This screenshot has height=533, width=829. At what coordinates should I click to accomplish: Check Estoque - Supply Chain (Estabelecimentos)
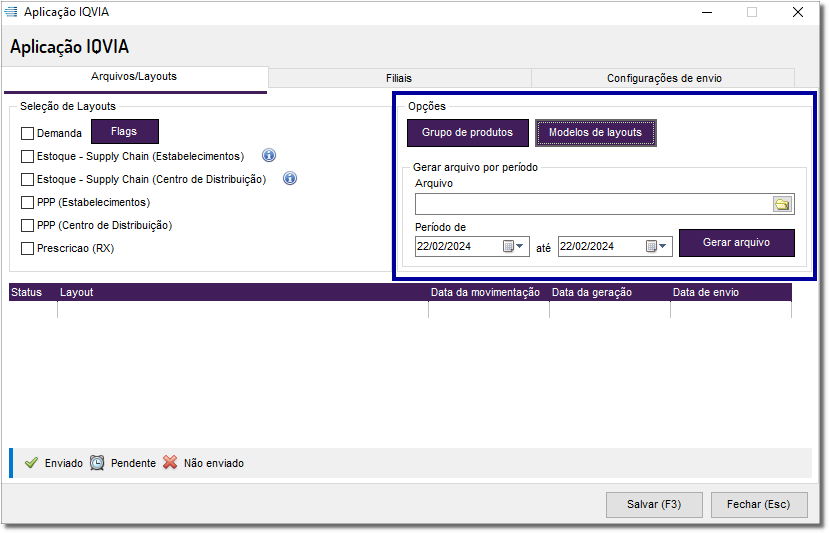[27, 157]
